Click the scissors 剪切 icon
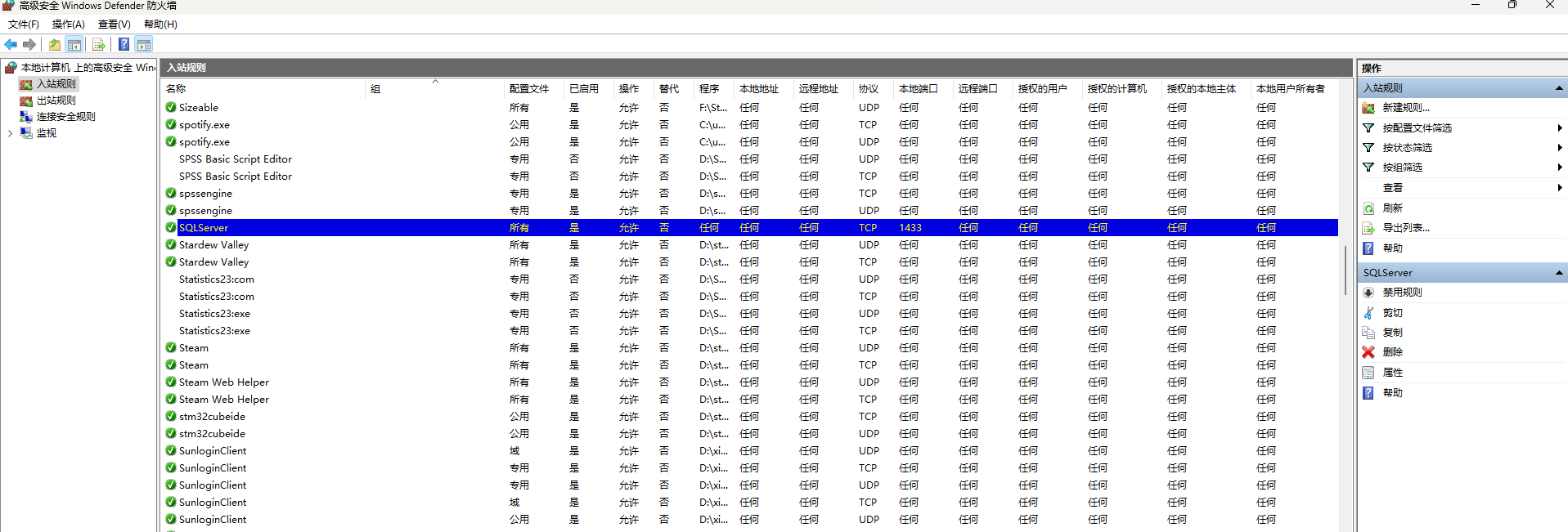 tap(1368, 313)
